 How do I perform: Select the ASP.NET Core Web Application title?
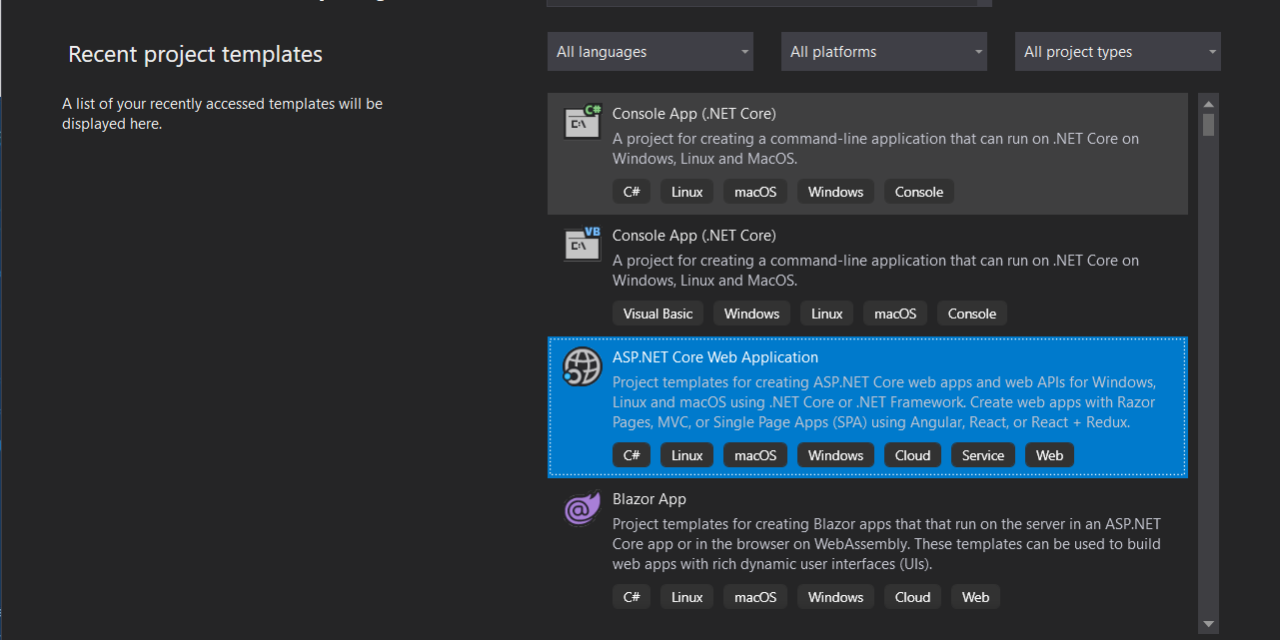[x=715, y=357]
